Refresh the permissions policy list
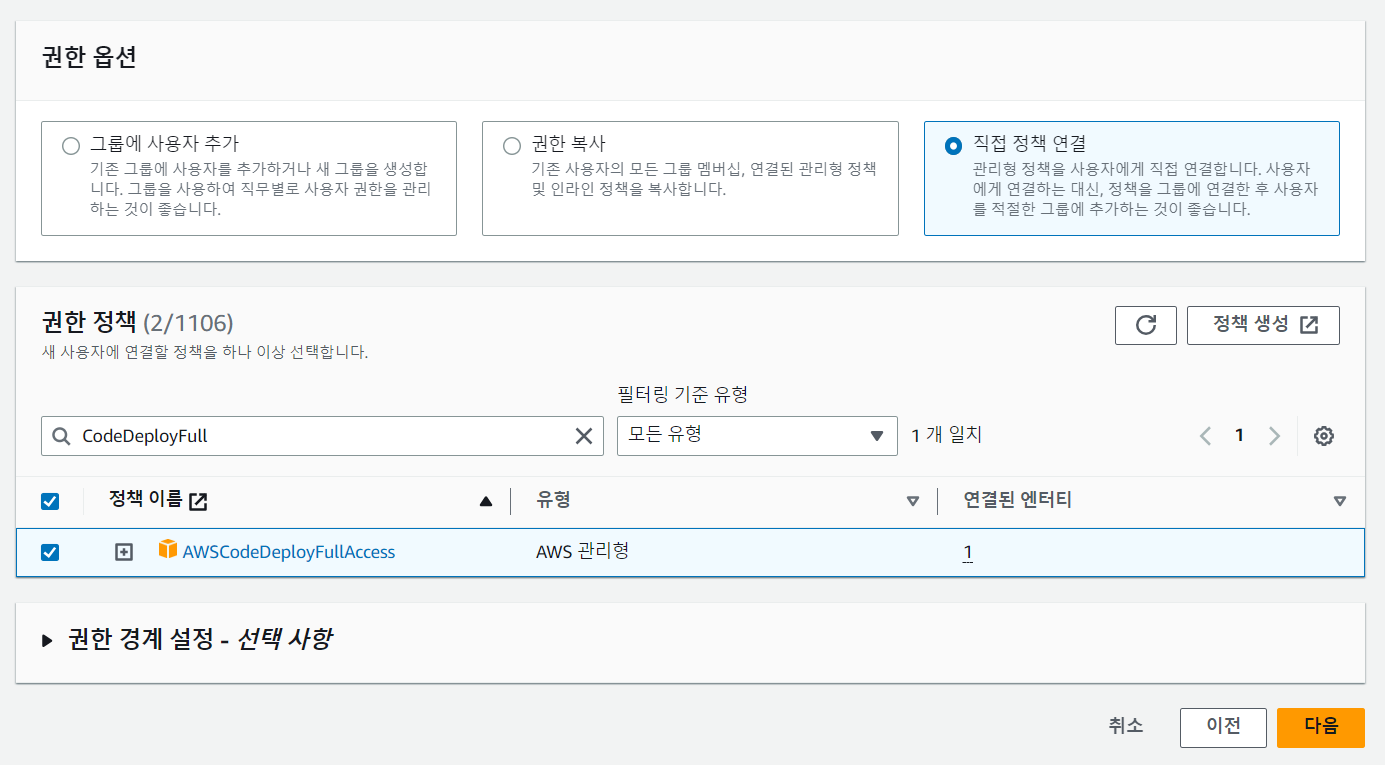Viewport: 1385px width, 765px height. tap(1146, 325)
